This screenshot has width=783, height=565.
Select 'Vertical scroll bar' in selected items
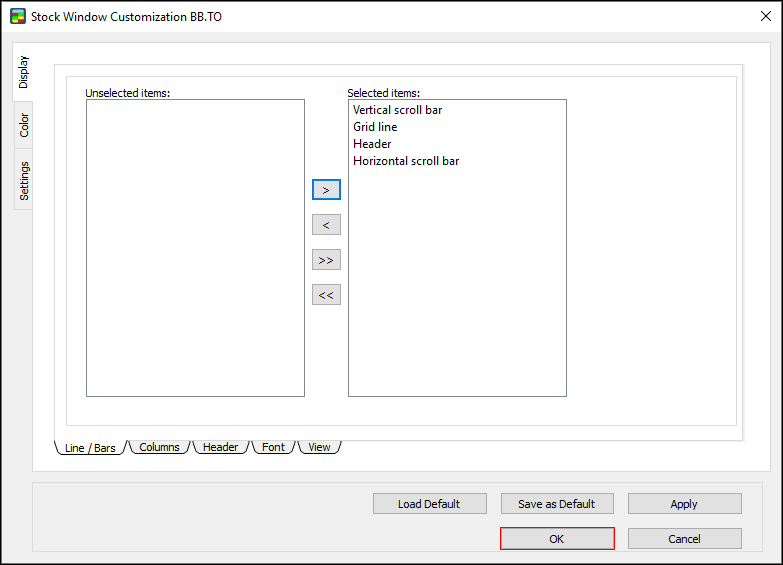tap(397, 110)
